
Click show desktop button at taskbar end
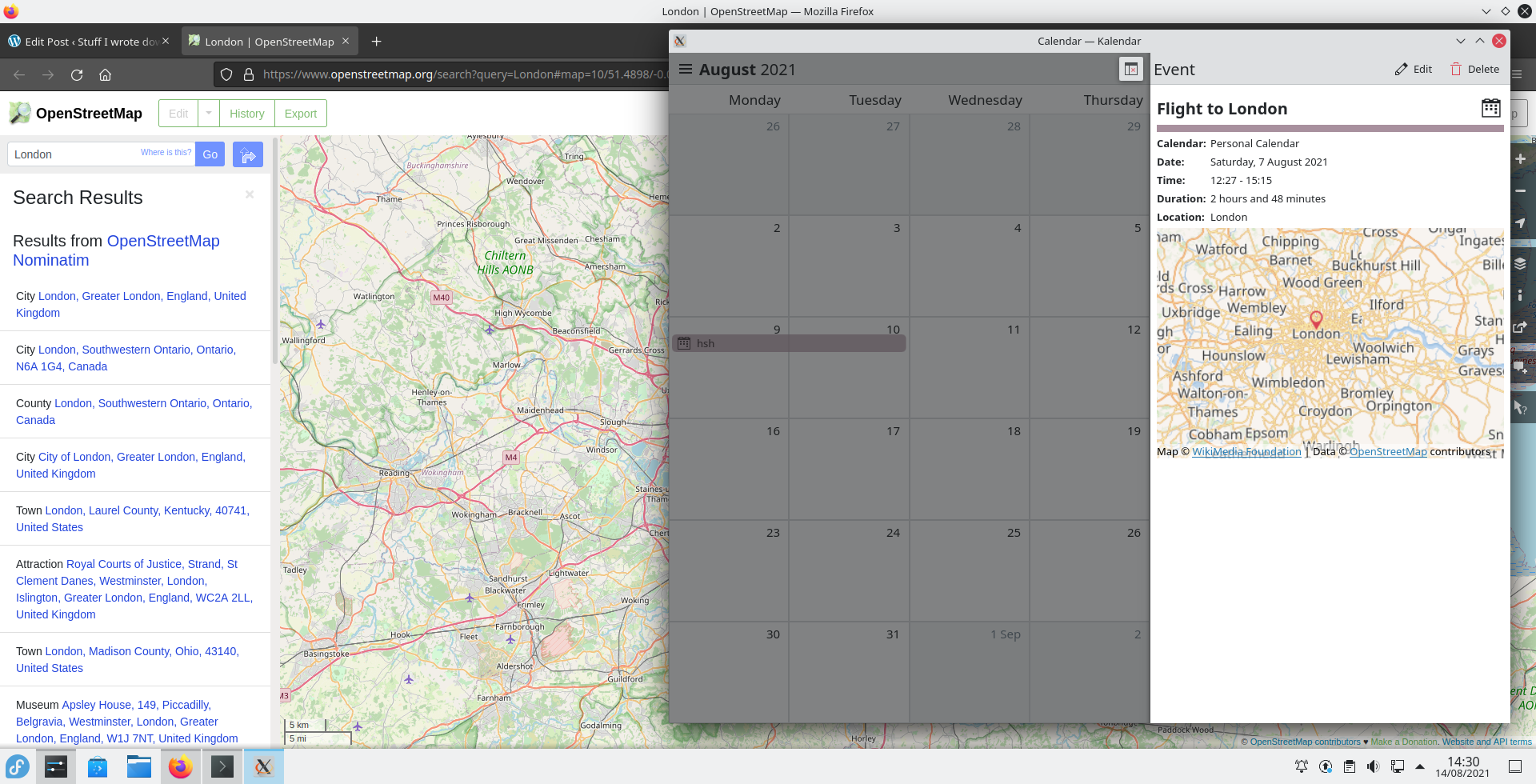pos(1514,766)
